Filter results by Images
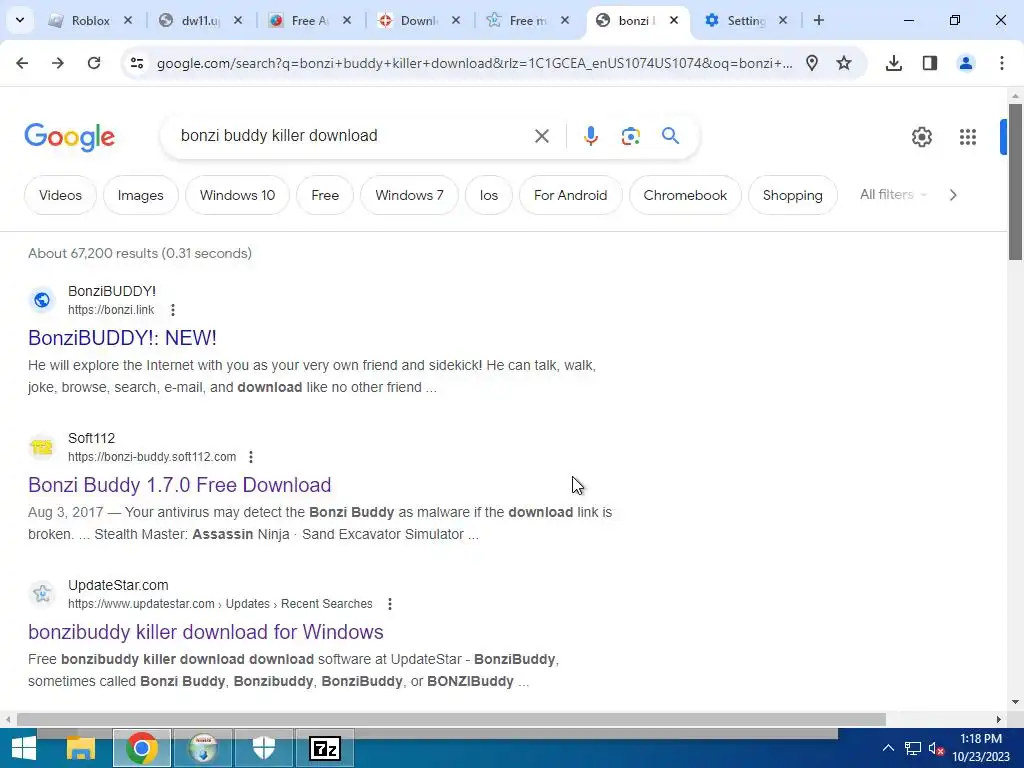 140,195
